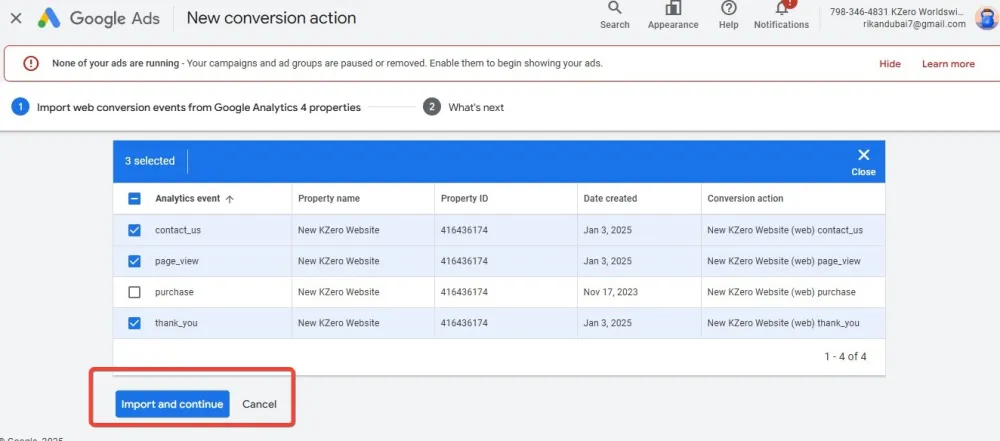Click the 1 - 4 of 4 pagination text
The image size is (1000, 441).
(845, 356)
